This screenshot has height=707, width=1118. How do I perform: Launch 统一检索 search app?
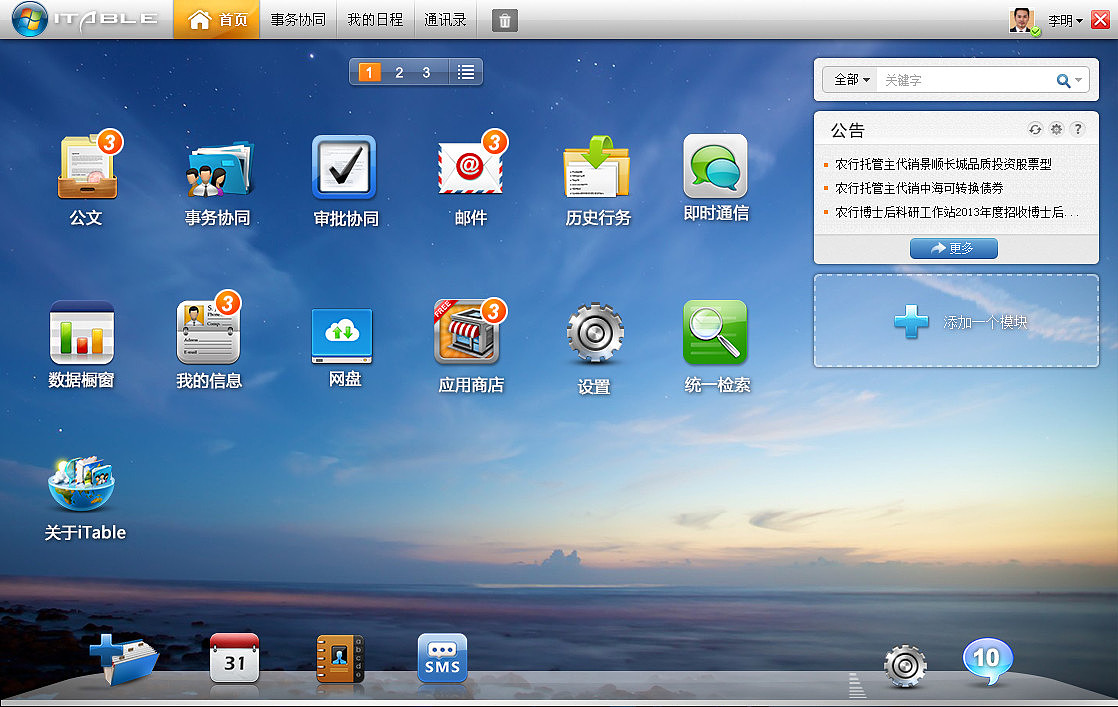[715, 331]
